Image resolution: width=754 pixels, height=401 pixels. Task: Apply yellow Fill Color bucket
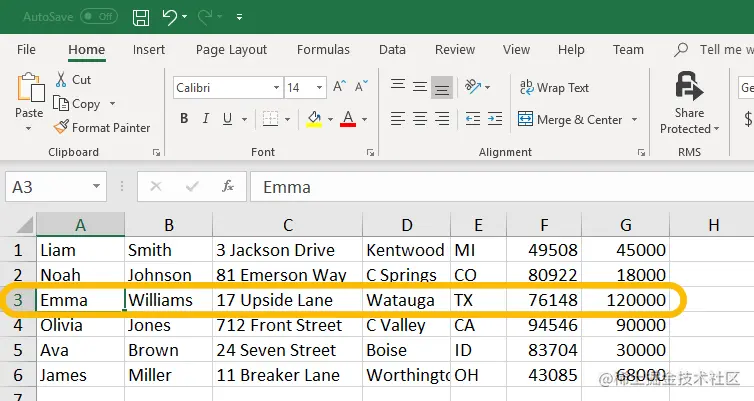tap(314, 118)
